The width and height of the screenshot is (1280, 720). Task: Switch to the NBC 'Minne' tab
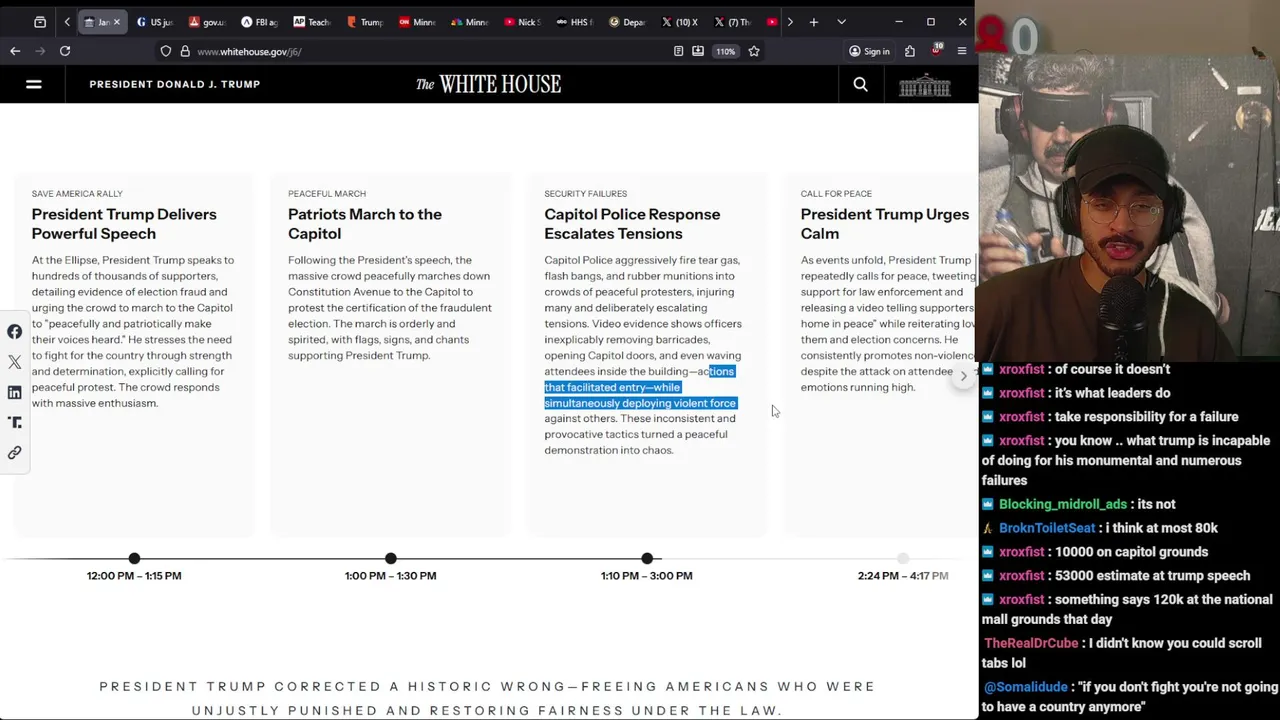[470, 22]
